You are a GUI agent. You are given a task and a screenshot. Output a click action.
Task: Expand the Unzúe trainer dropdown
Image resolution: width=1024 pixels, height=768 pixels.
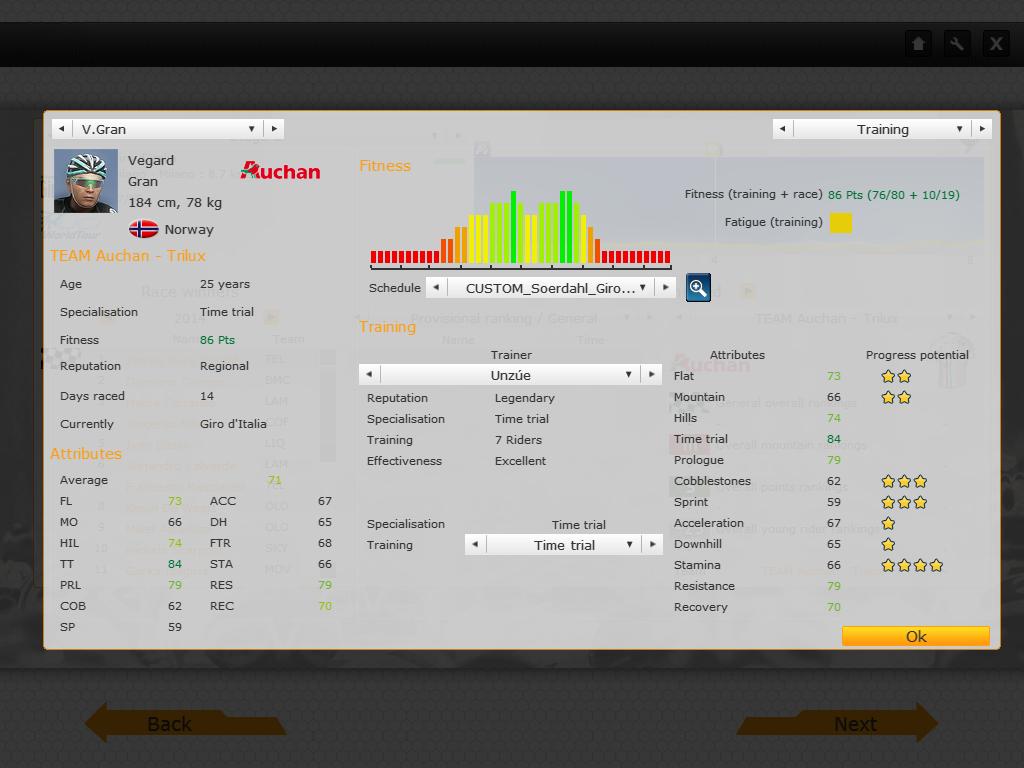coord(628,375)
